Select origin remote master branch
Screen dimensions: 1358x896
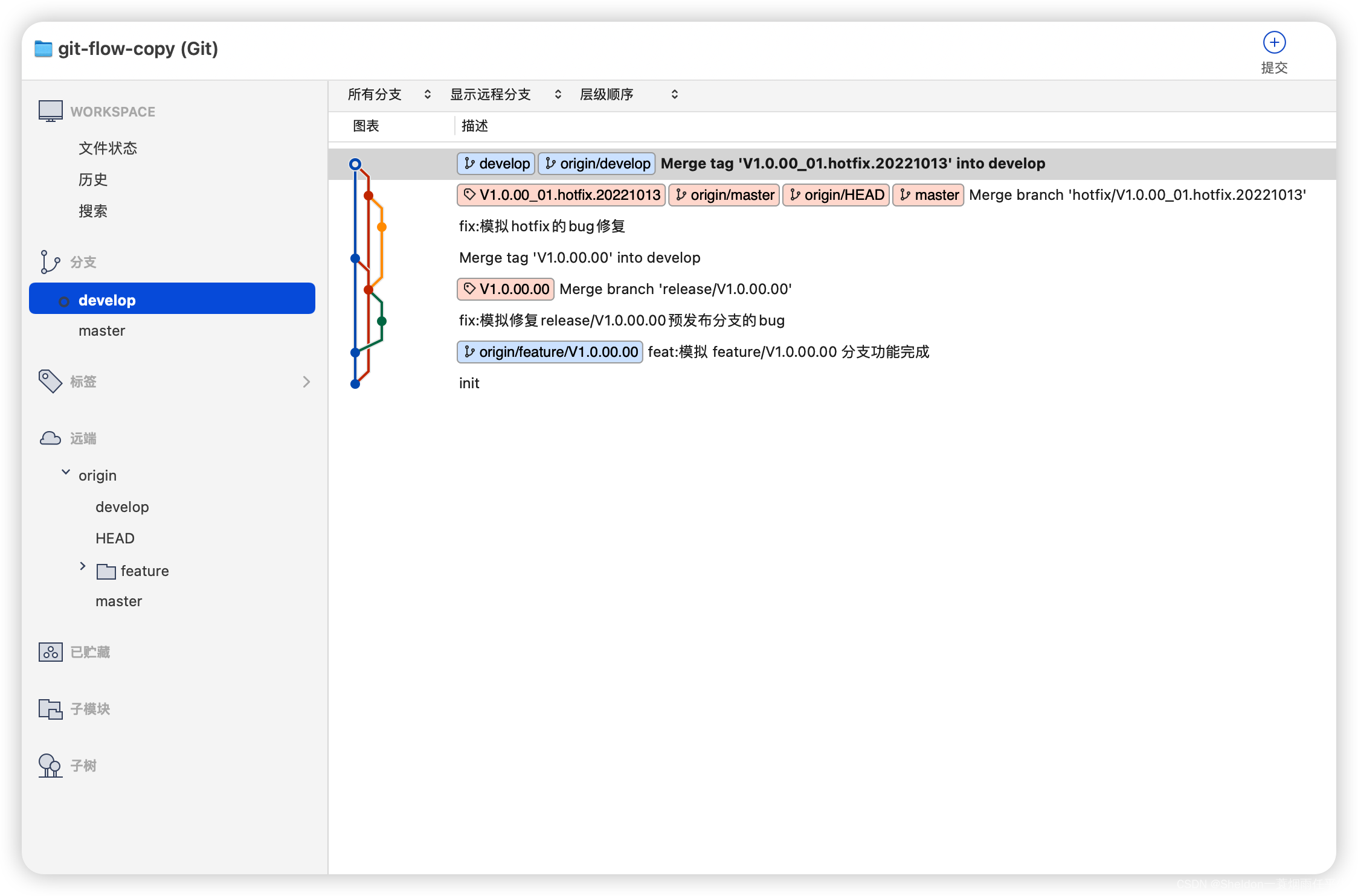118,601
